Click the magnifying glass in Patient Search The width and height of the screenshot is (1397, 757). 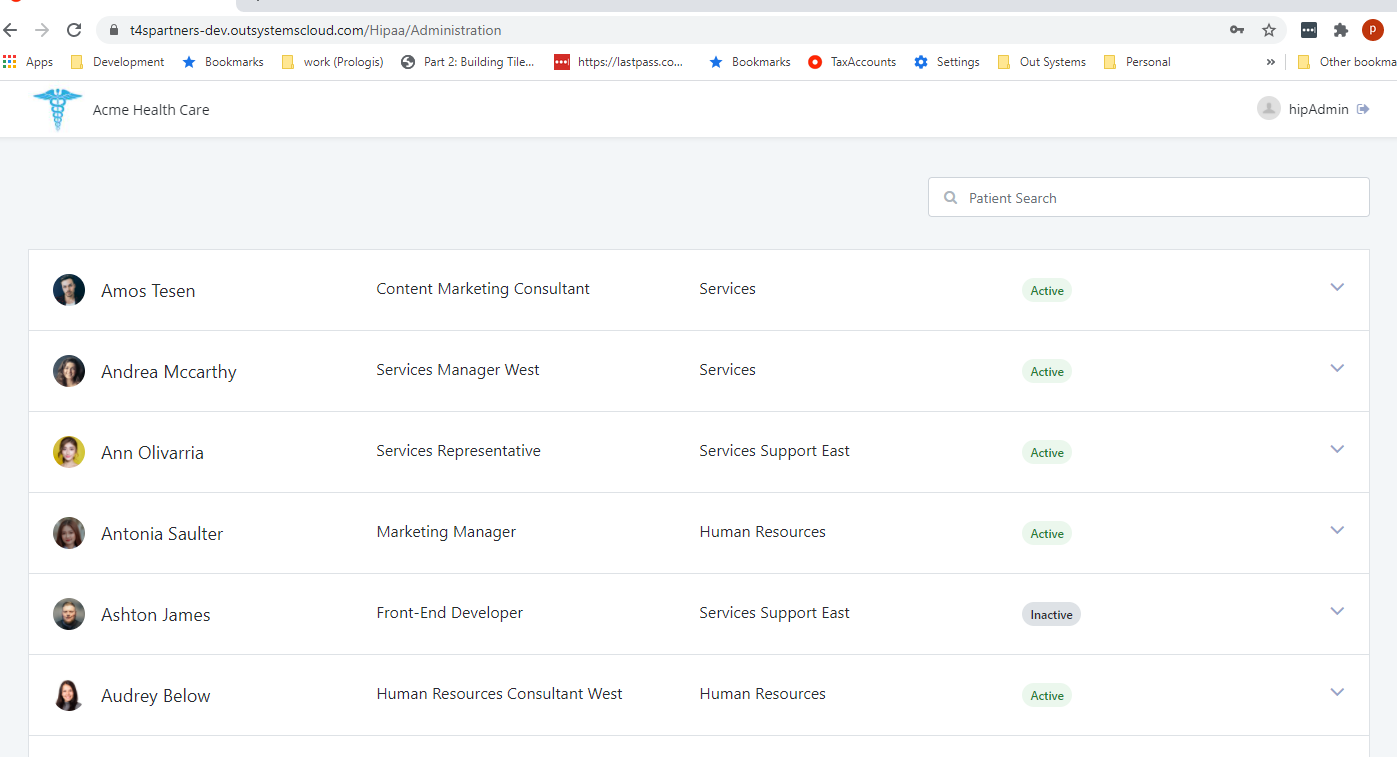(x=950, y=197)
